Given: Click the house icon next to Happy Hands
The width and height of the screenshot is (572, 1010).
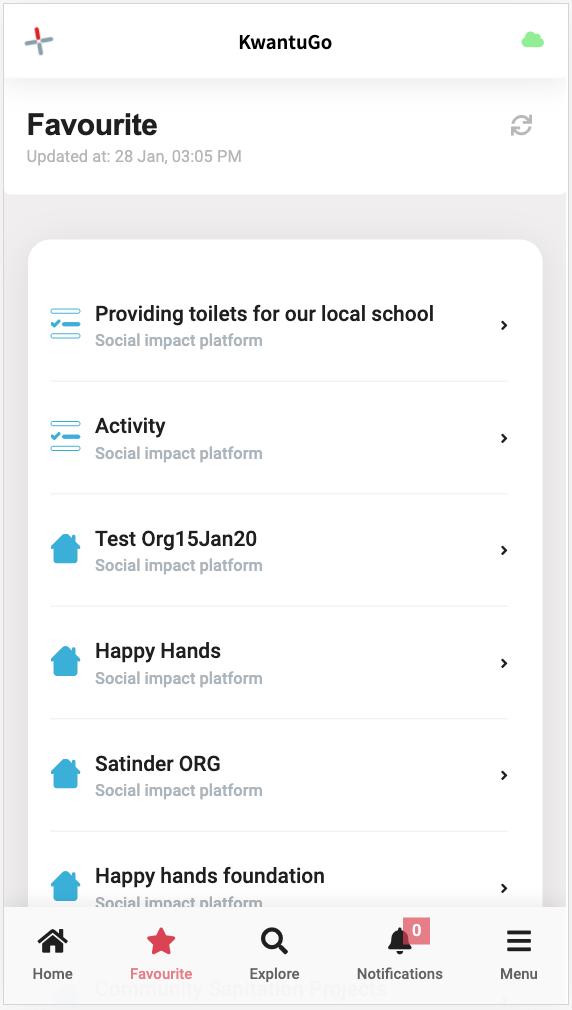Looking at the screenshot, I should [65, 661].
